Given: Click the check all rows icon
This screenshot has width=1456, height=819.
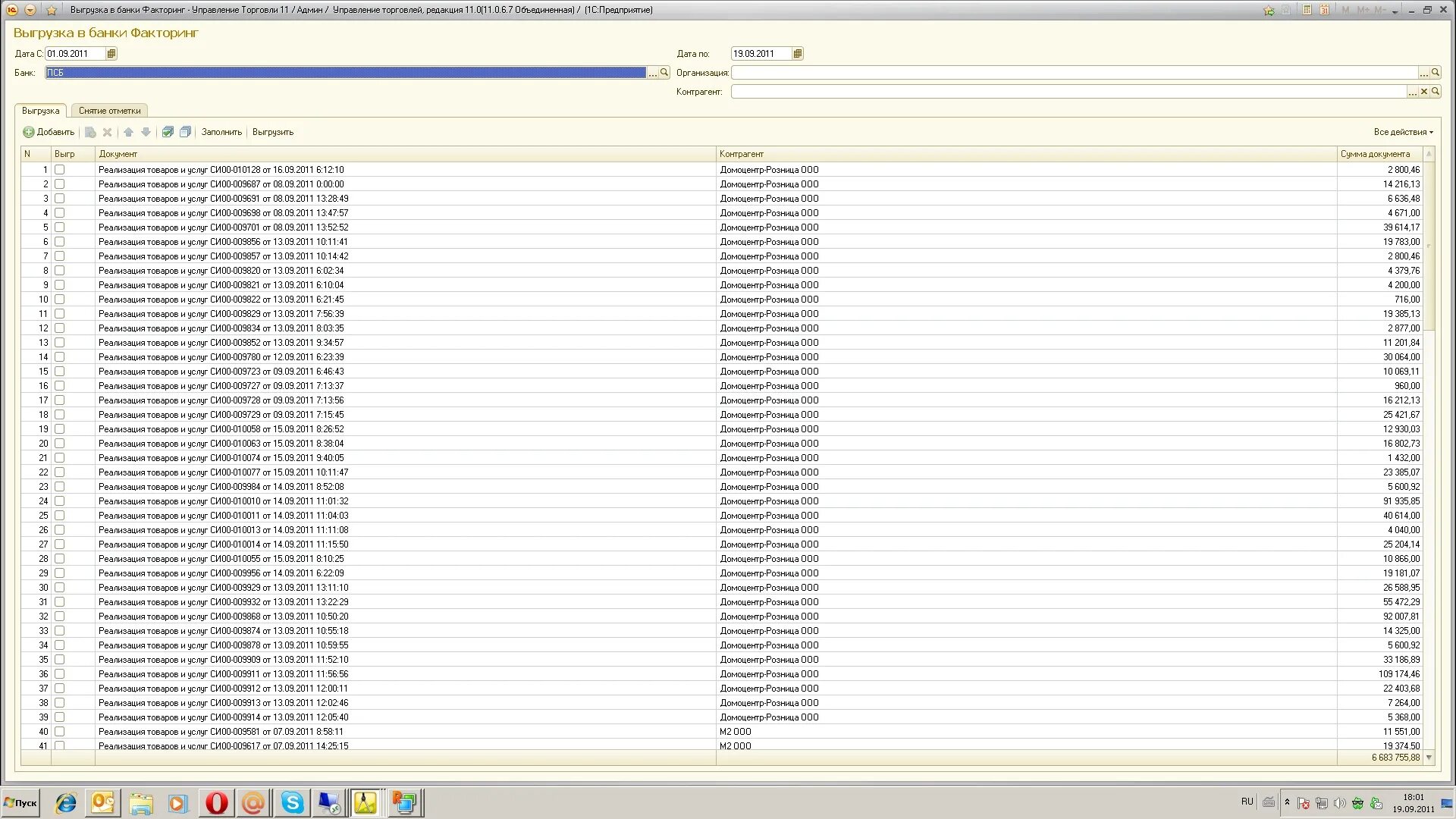Looking at the screenshot, I should pos(168,132).
